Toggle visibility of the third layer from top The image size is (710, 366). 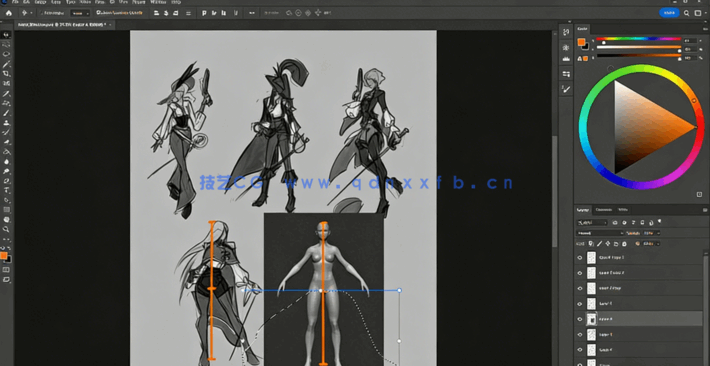tap(580, 288)
